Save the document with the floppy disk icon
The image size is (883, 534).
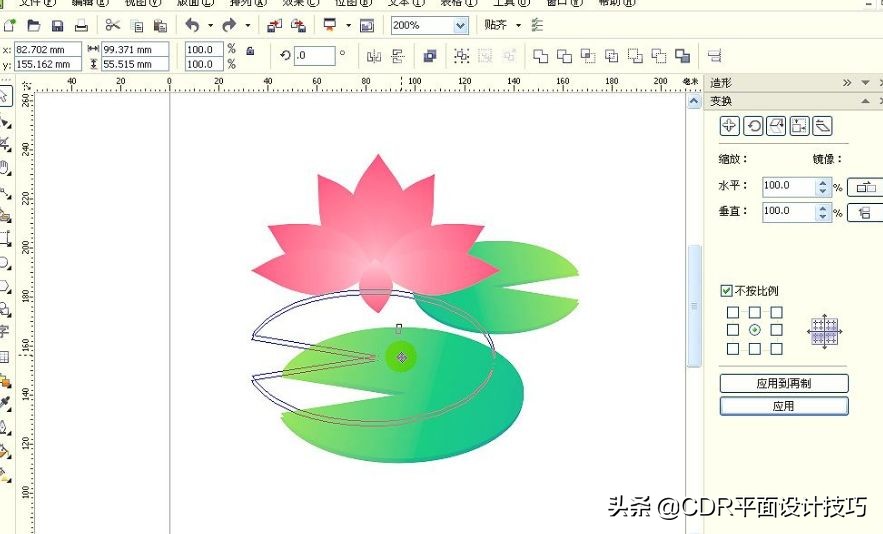click(57, 25)
